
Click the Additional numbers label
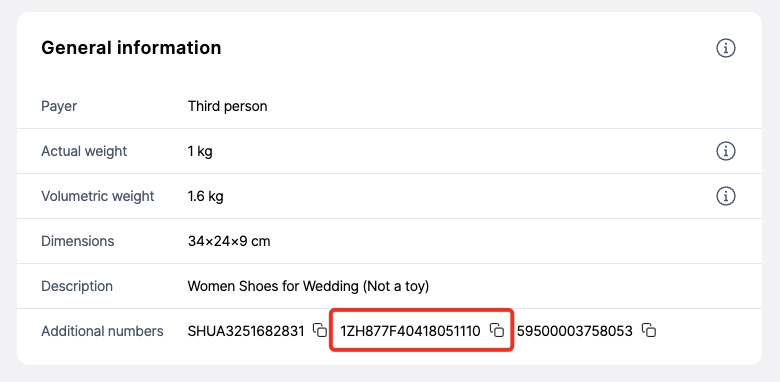(x=102, y=331)
